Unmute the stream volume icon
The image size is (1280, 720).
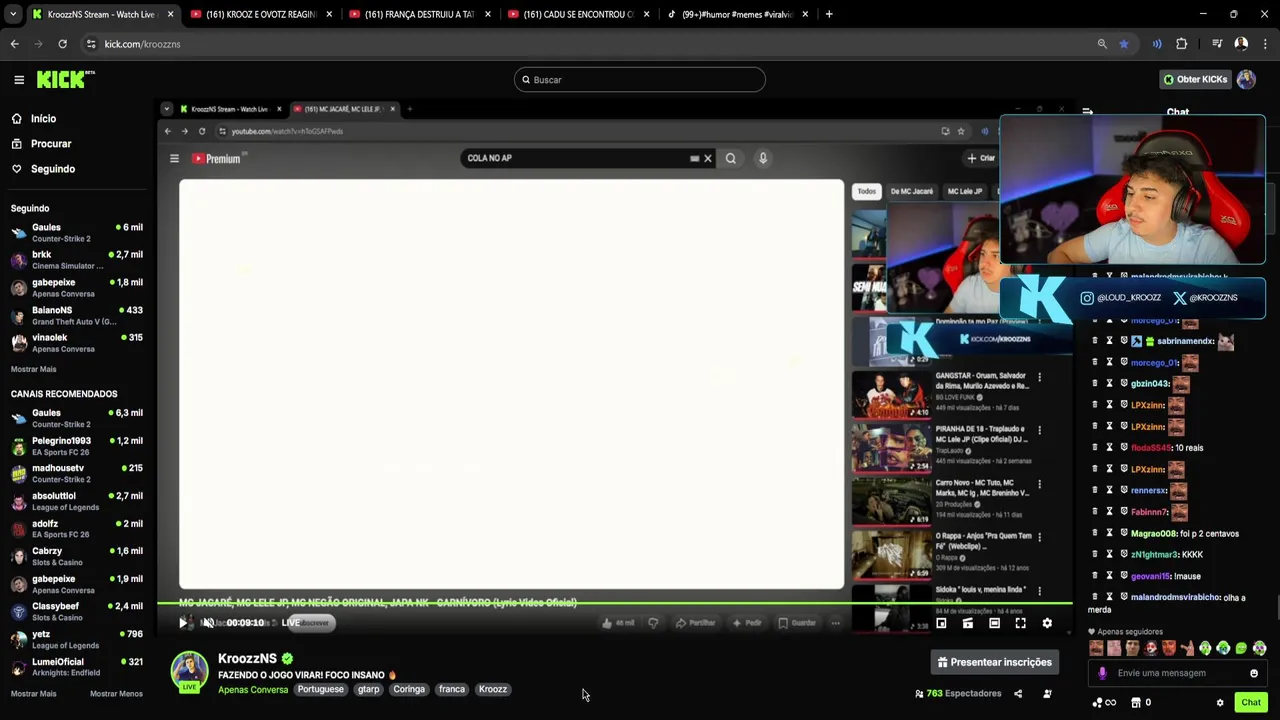[208, 623]
